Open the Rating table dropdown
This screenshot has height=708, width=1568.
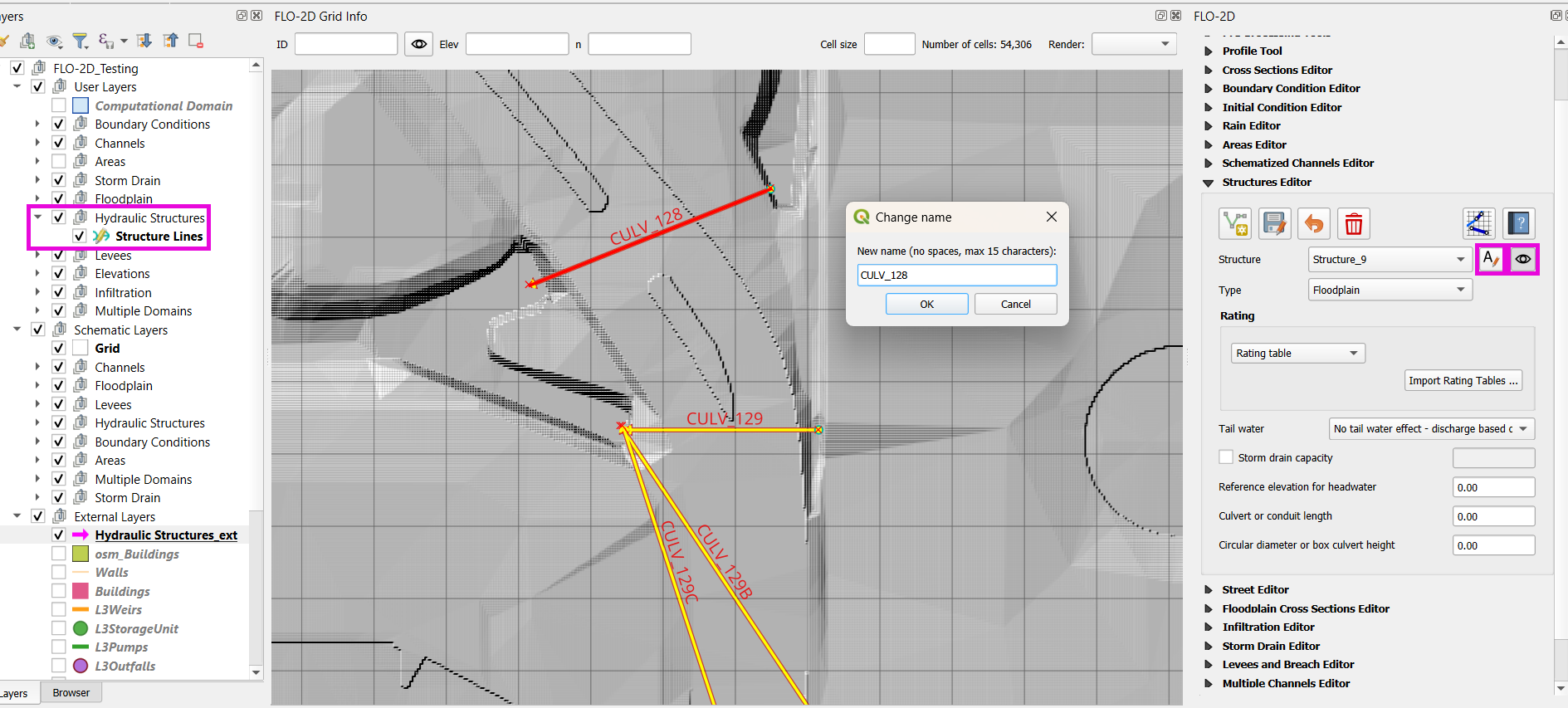tap(1297, 354)
